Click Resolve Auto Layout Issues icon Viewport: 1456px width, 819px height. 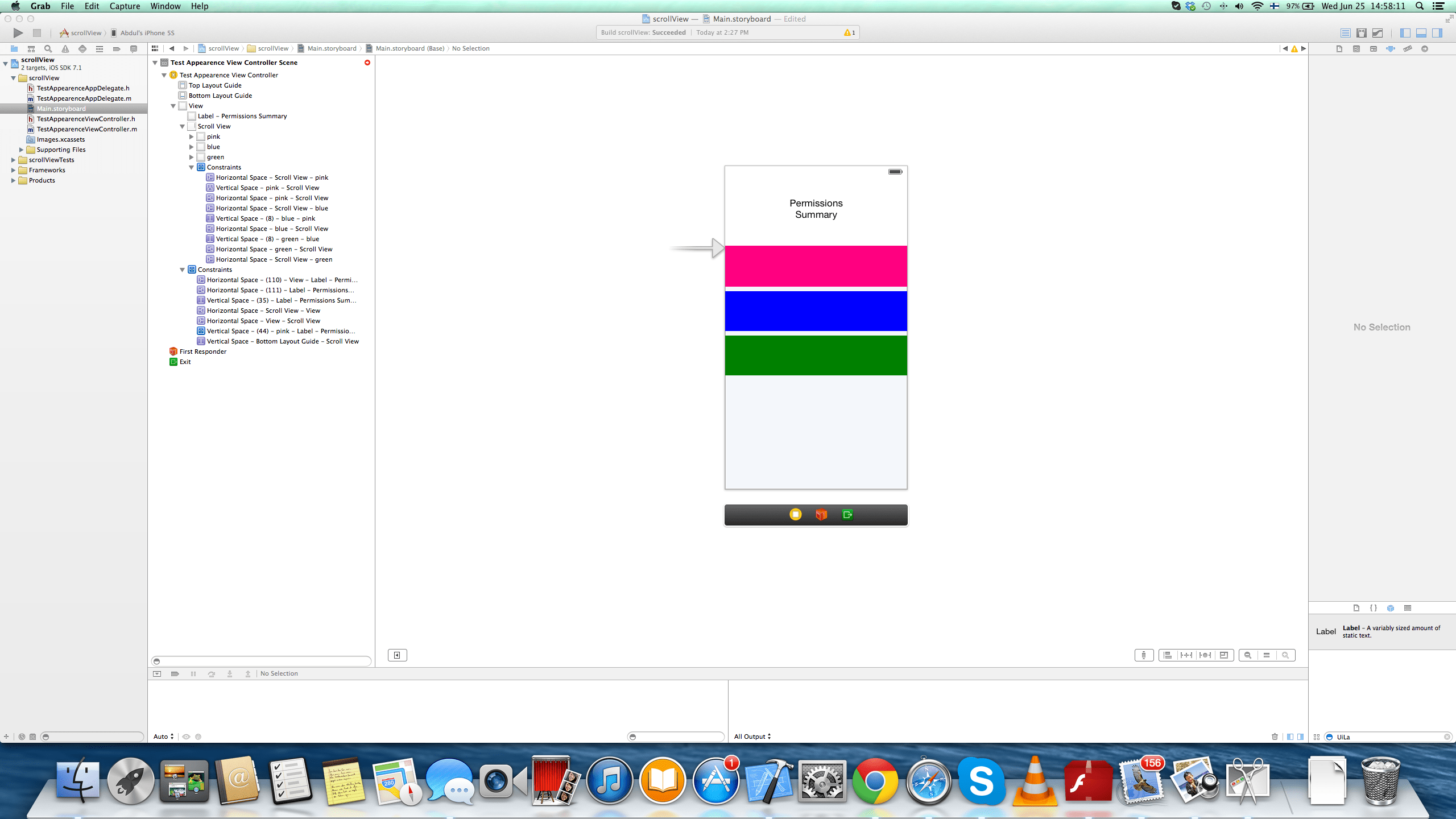tap(1205, 655)
